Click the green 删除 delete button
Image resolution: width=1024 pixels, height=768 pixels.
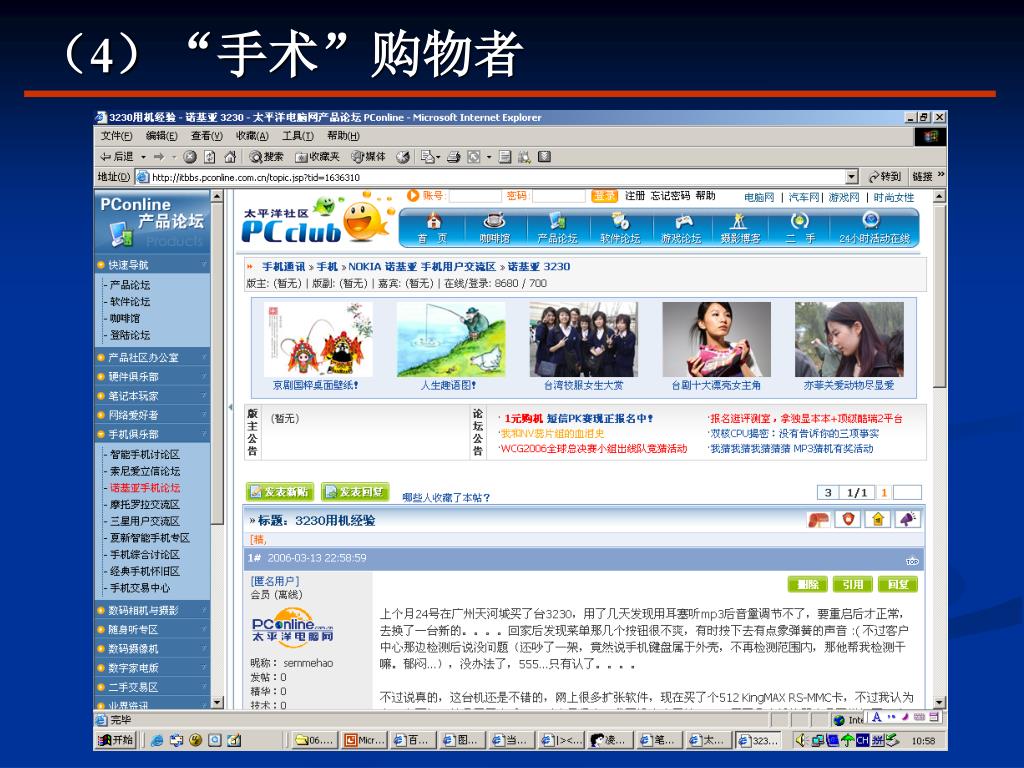coord(808,584)
